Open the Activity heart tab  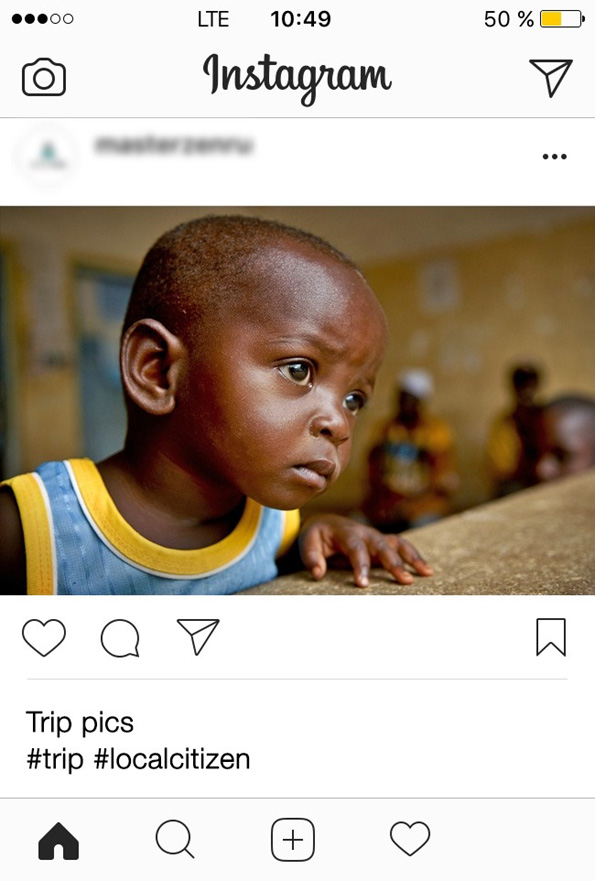[410, 838]
